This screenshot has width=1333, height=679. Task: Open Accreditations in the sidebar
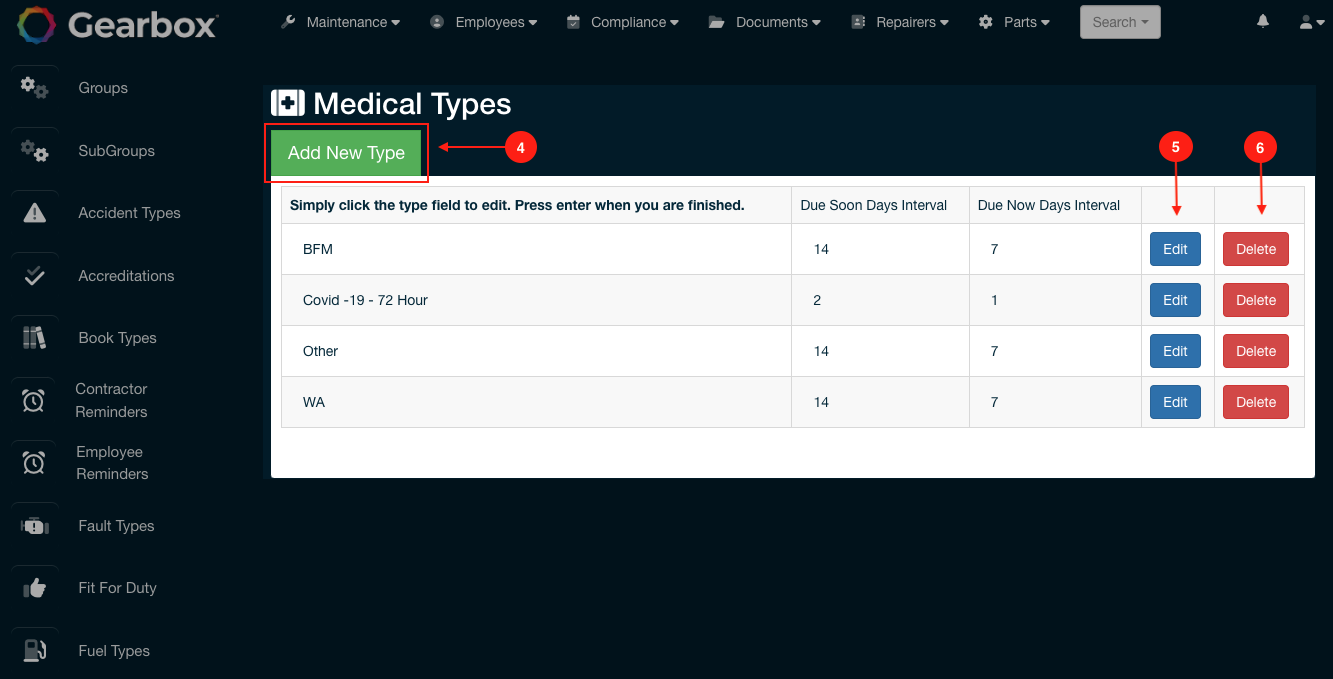pos(126,276)
